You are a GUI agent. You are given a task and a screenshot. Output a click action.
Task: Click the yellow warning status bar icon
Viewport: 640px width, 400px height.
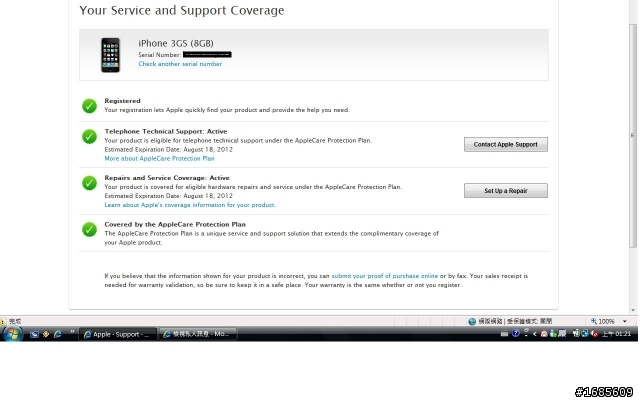(x=2, y=321)
